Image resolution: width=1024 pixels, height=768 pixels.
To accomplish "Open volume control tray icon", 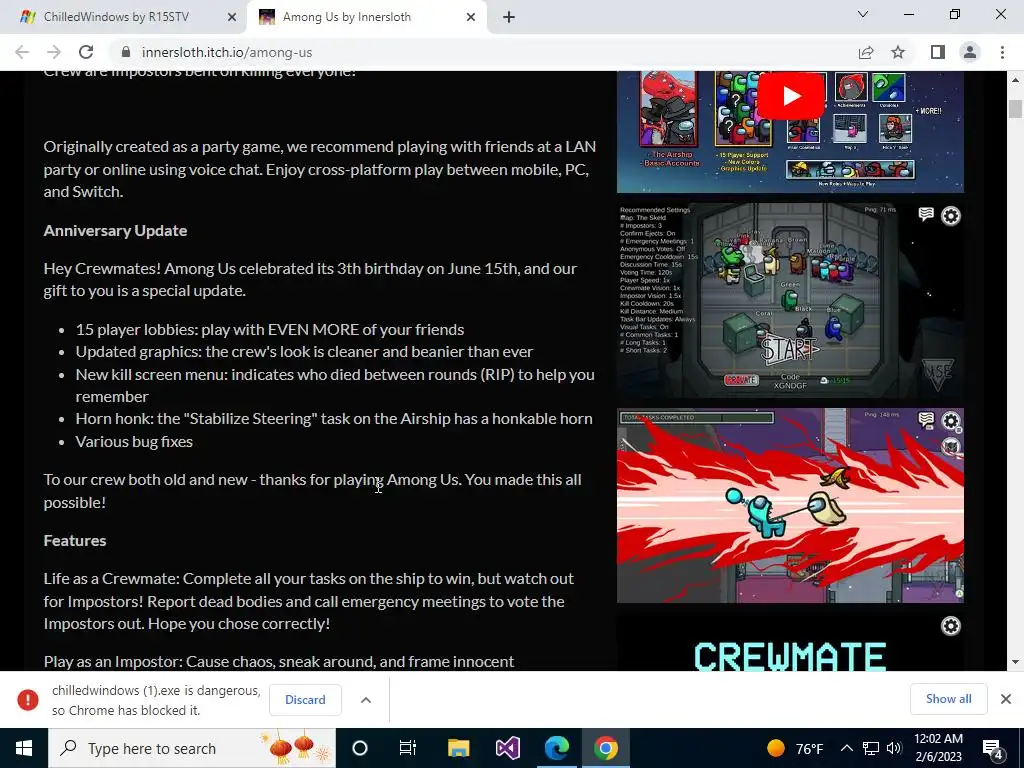I will [x=894, y=748].
